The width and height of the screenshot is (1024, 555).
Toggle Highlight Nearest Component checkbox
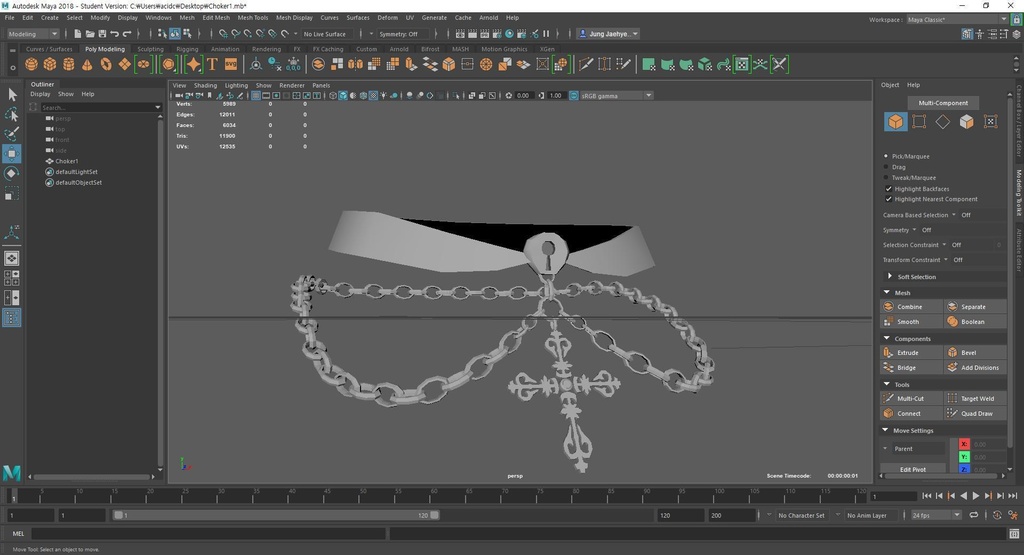(888, 199)
